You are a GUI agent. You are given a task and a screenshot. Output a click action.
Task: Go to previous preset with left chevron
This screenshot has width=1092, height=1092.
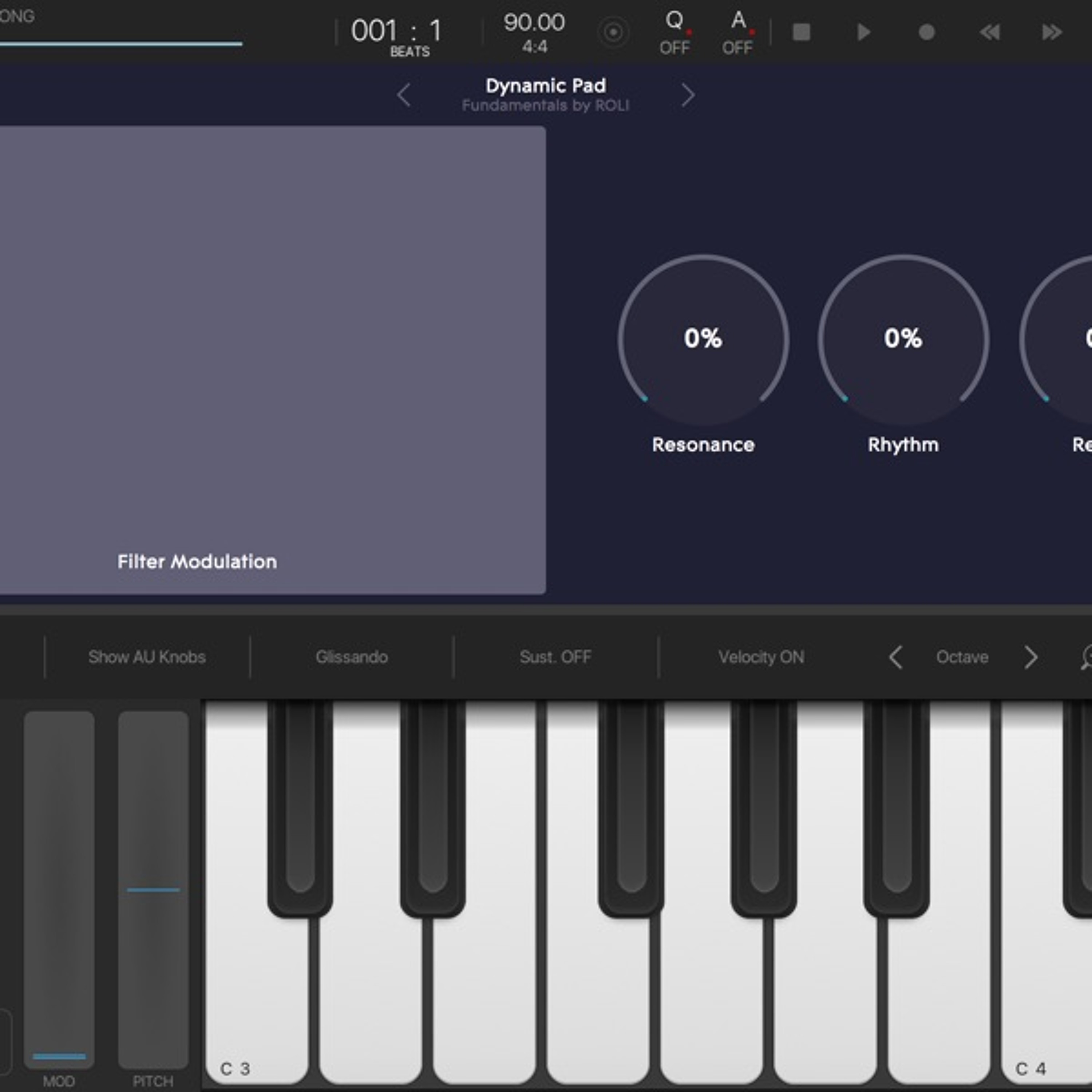(x=404, y=95)
